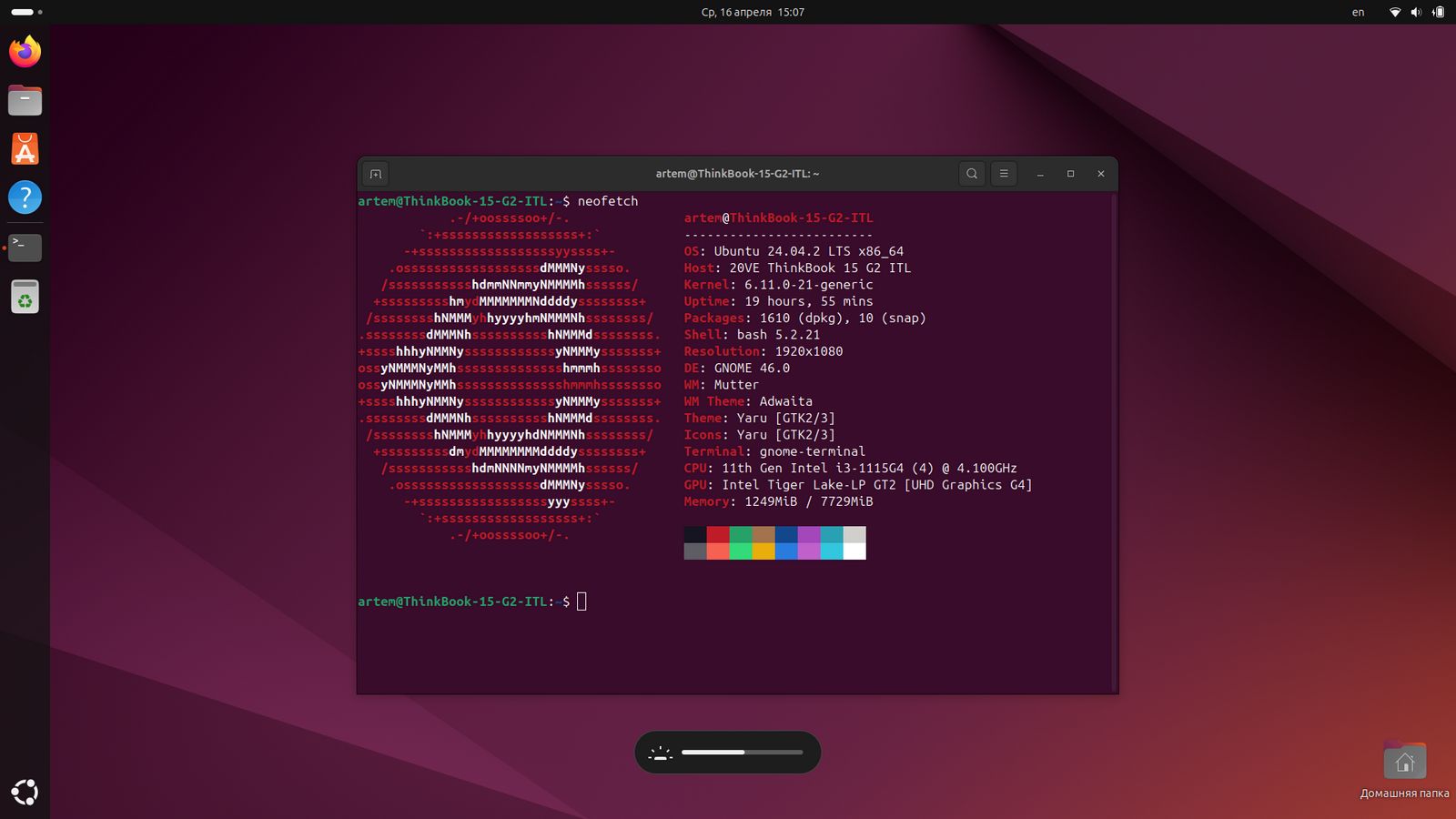This screenshot has height=819, width=1456.
Task: Maximize the terminal window
Action: pyautogui.click(x=1070, y=174)
